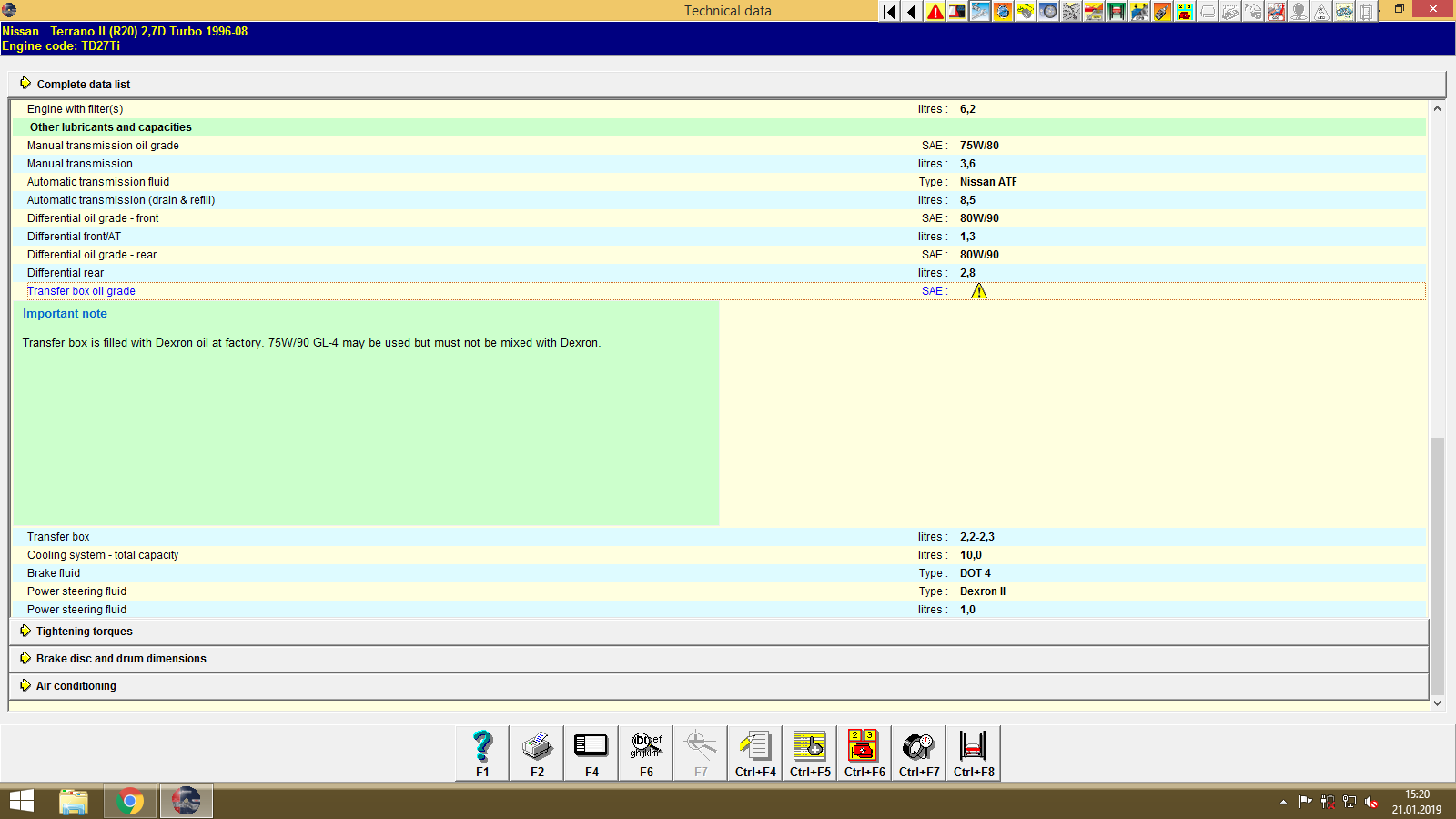Click the down arrow on the vertical scrollbar
The height and width of the screenshot is (819, 1456).
[x=1438, y=702]
